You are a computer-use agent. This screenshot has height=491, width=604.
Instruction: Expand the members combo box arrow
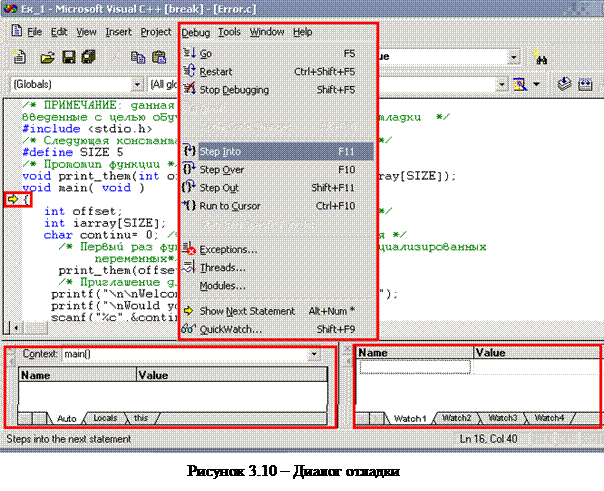click(x=501, y=84)
